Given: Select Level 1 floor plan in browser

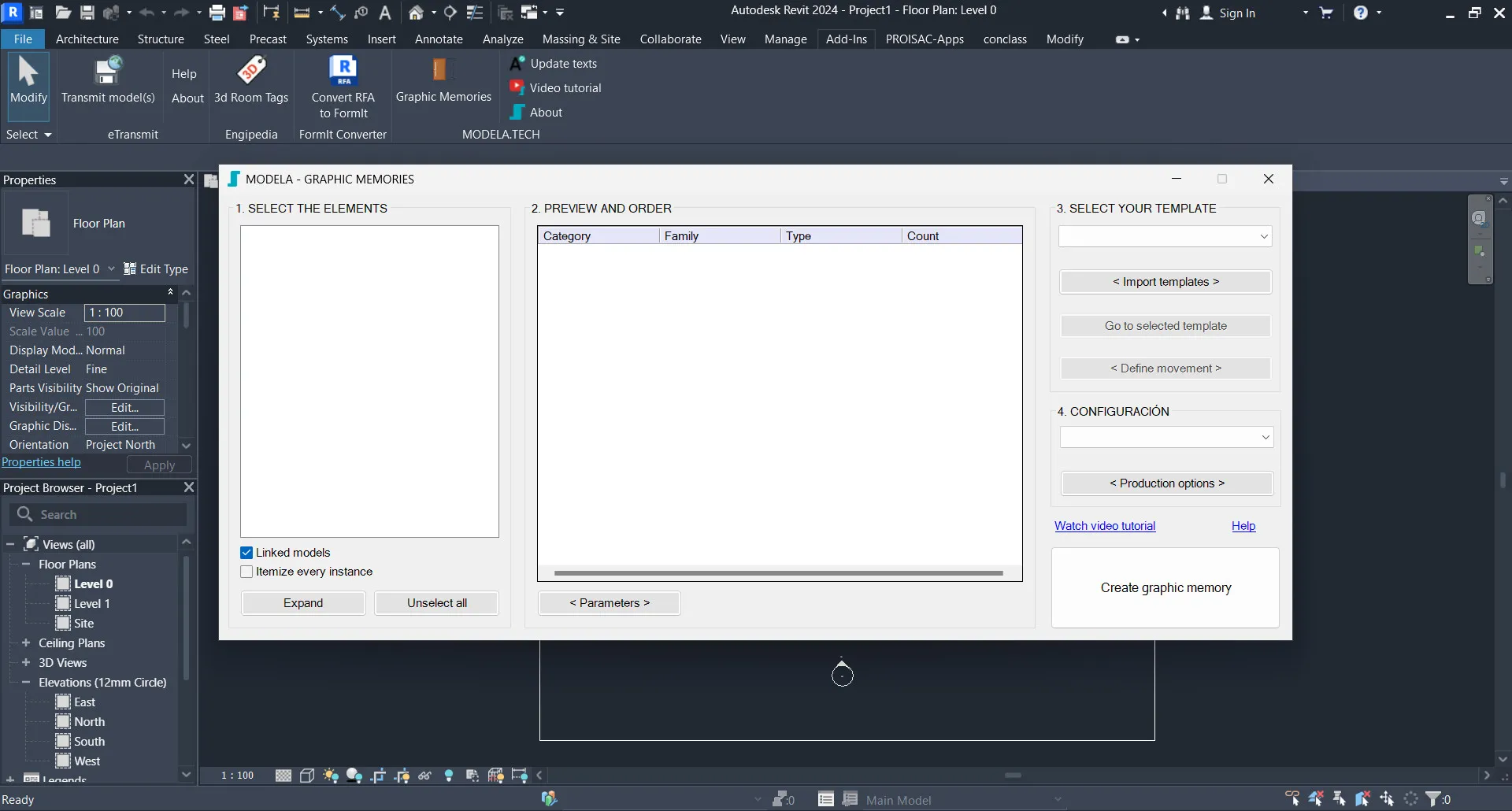Looking at the screenshot, I should [91, 604].
